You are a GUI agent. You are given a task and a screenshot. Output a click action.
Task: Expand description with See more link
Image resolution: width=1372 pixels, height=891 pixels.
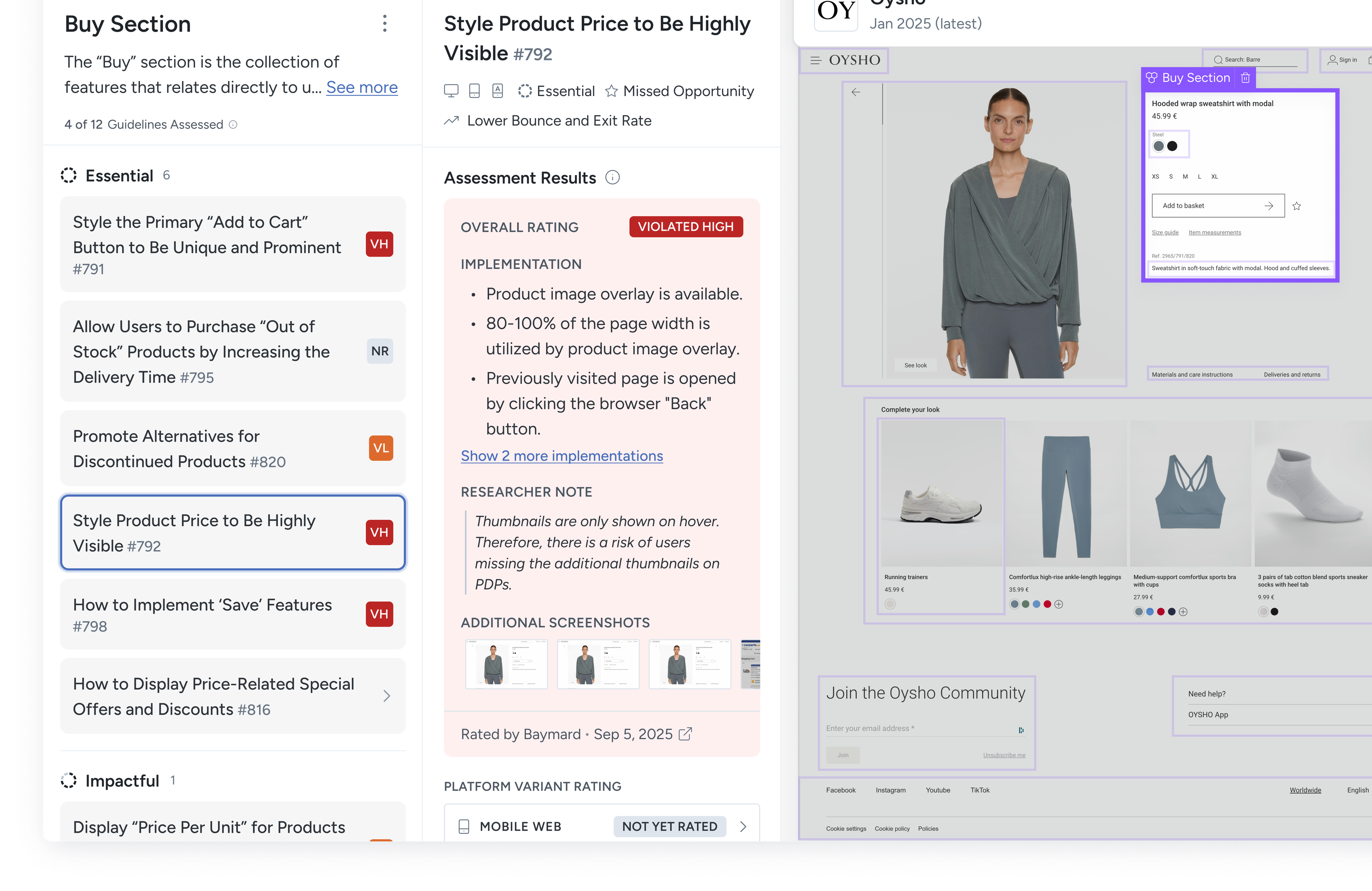[x=362, y=87]
